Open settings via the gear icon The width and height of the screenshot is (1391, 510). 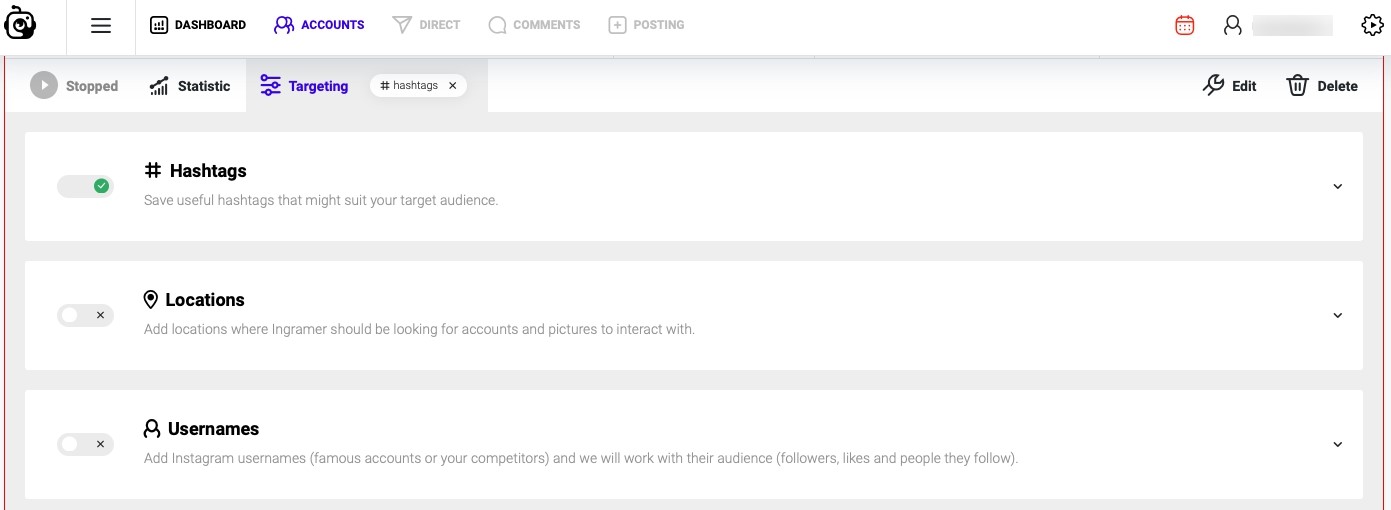click(1373, 25)
